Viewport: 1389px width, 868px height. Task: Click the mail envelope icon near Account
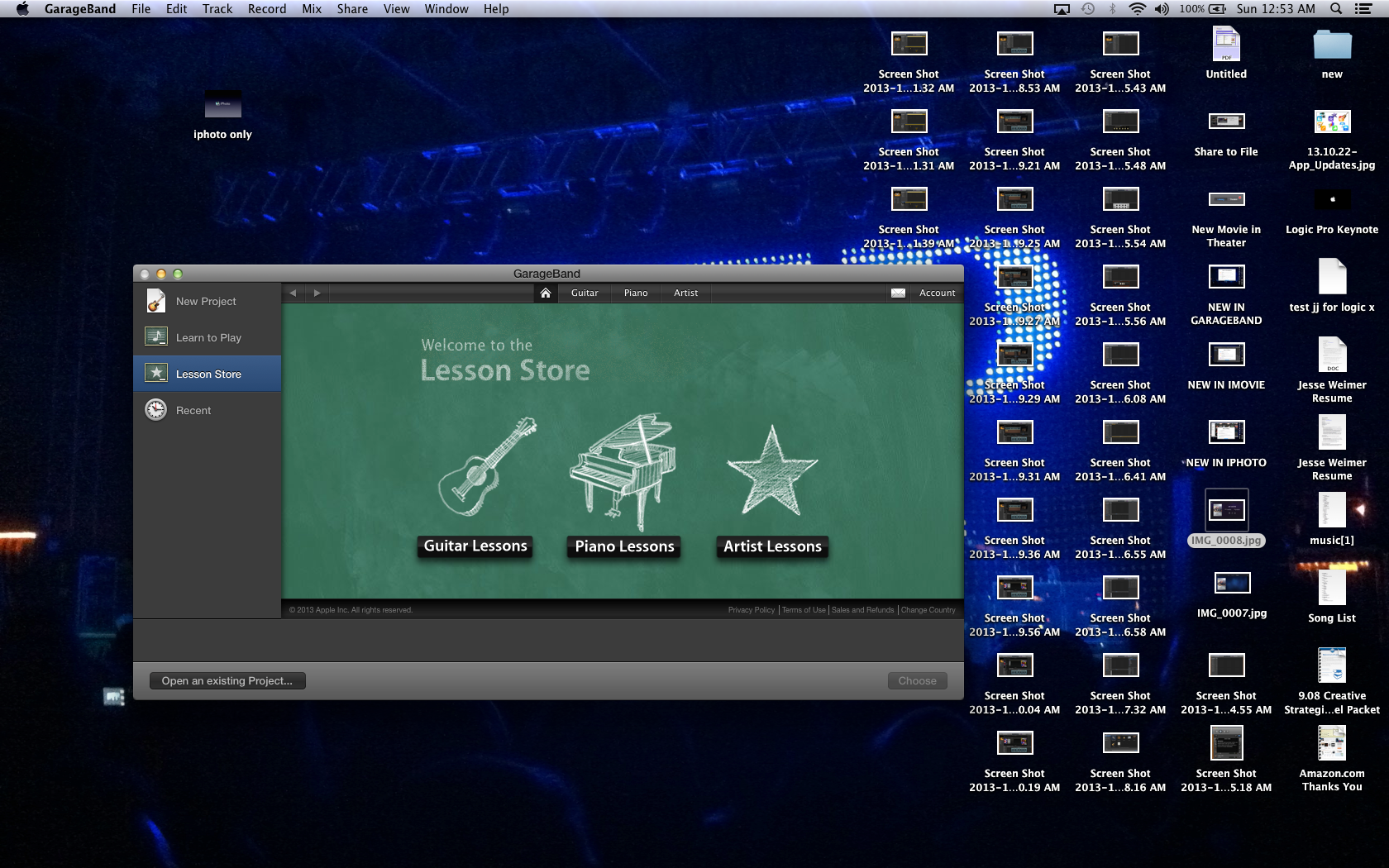pyautogui.click(x=898, y=293)
